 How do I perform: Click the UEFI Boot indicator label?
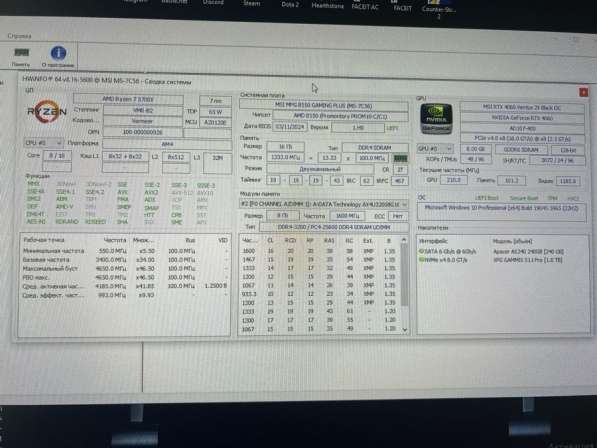point(487,198)
